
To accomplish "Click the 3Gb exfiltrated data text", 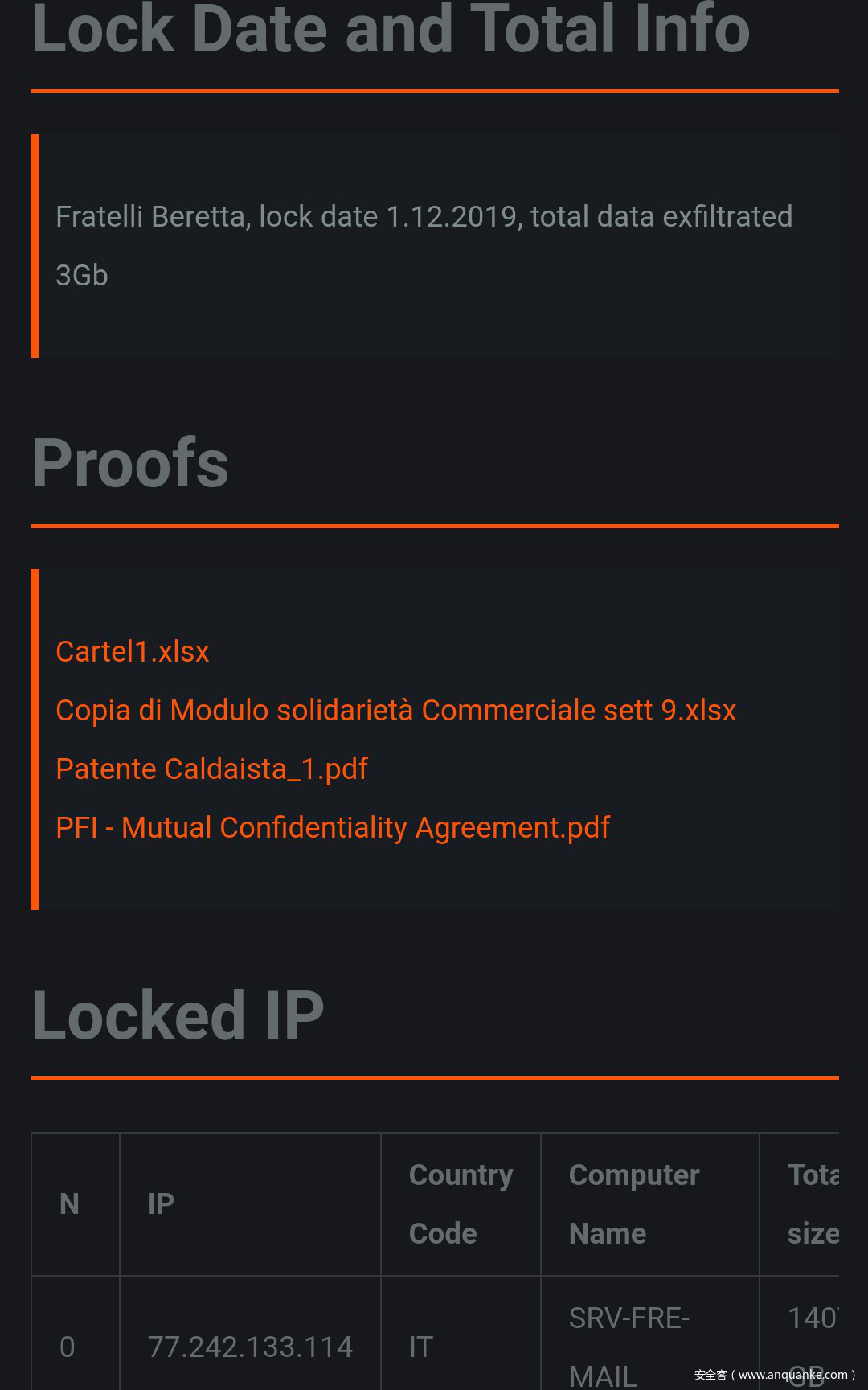I will [82, 276].
